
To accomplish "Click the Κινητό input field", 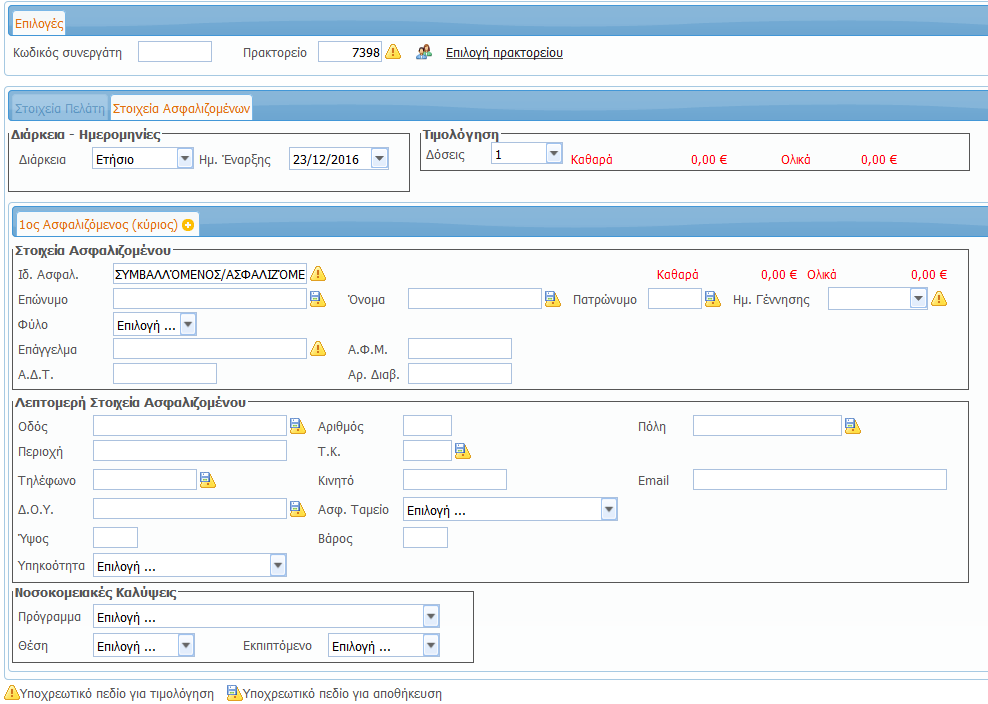I will pyautogui.click(x=455, y=480).
